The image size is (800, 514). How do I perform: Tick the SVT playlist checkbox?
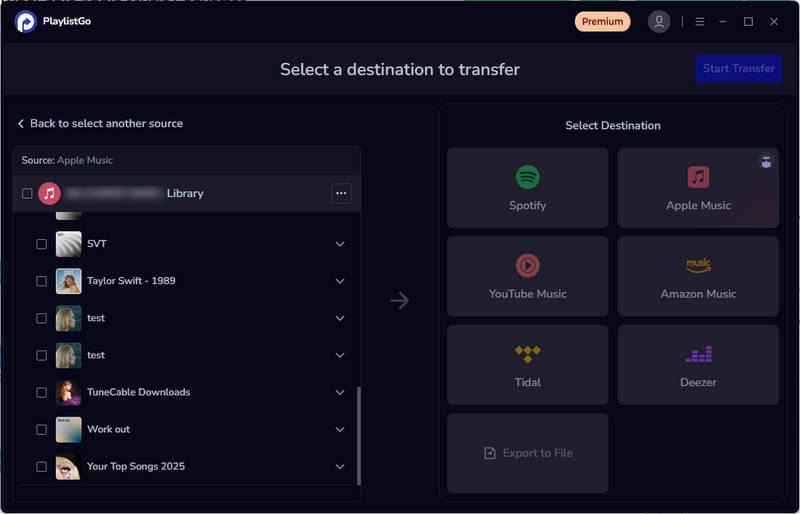(x=42, y=244)
